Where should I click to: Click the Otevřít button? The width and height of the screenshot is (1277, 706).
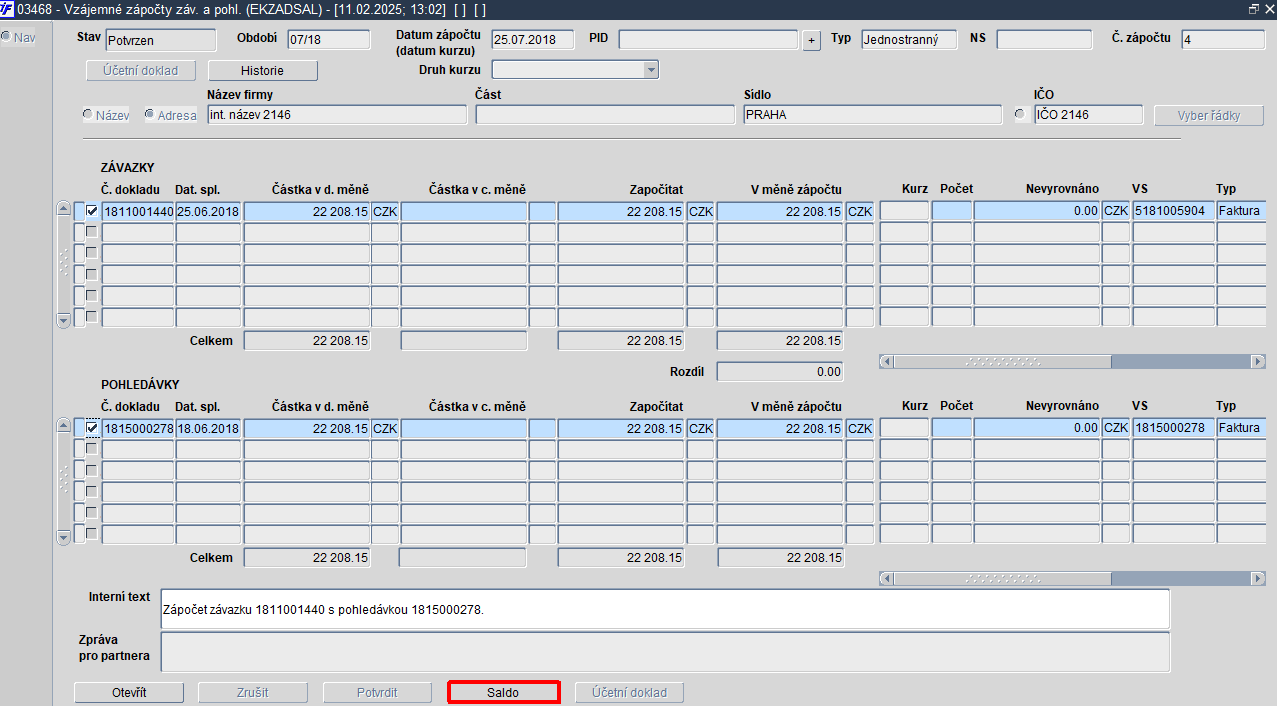point(129,692)
